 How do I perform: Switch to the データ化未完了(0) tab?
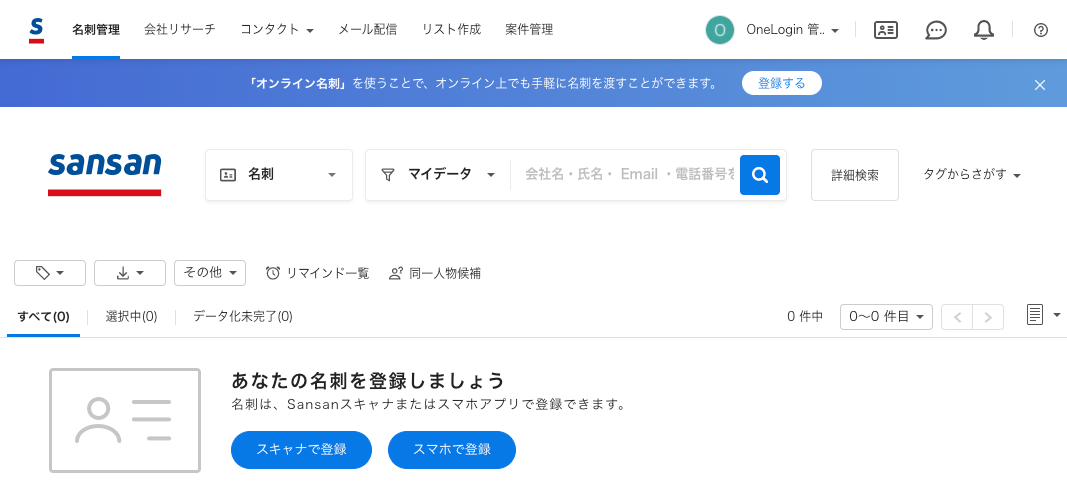(x=243, y=317)
